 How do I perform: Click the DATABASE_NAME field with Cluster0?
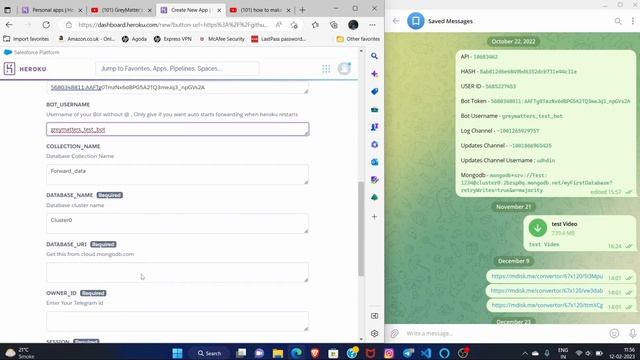(x=178, y=223)
